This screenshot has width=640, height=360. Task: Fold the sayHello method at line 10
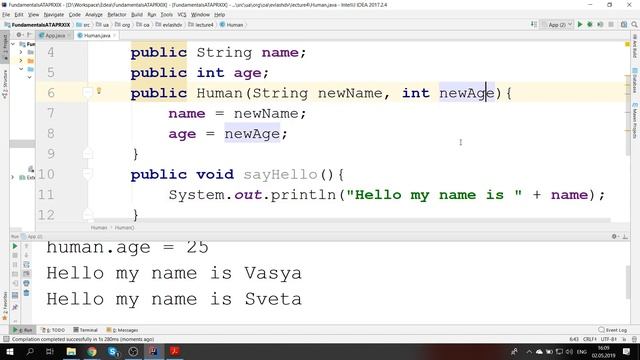[x=87, y=174]
